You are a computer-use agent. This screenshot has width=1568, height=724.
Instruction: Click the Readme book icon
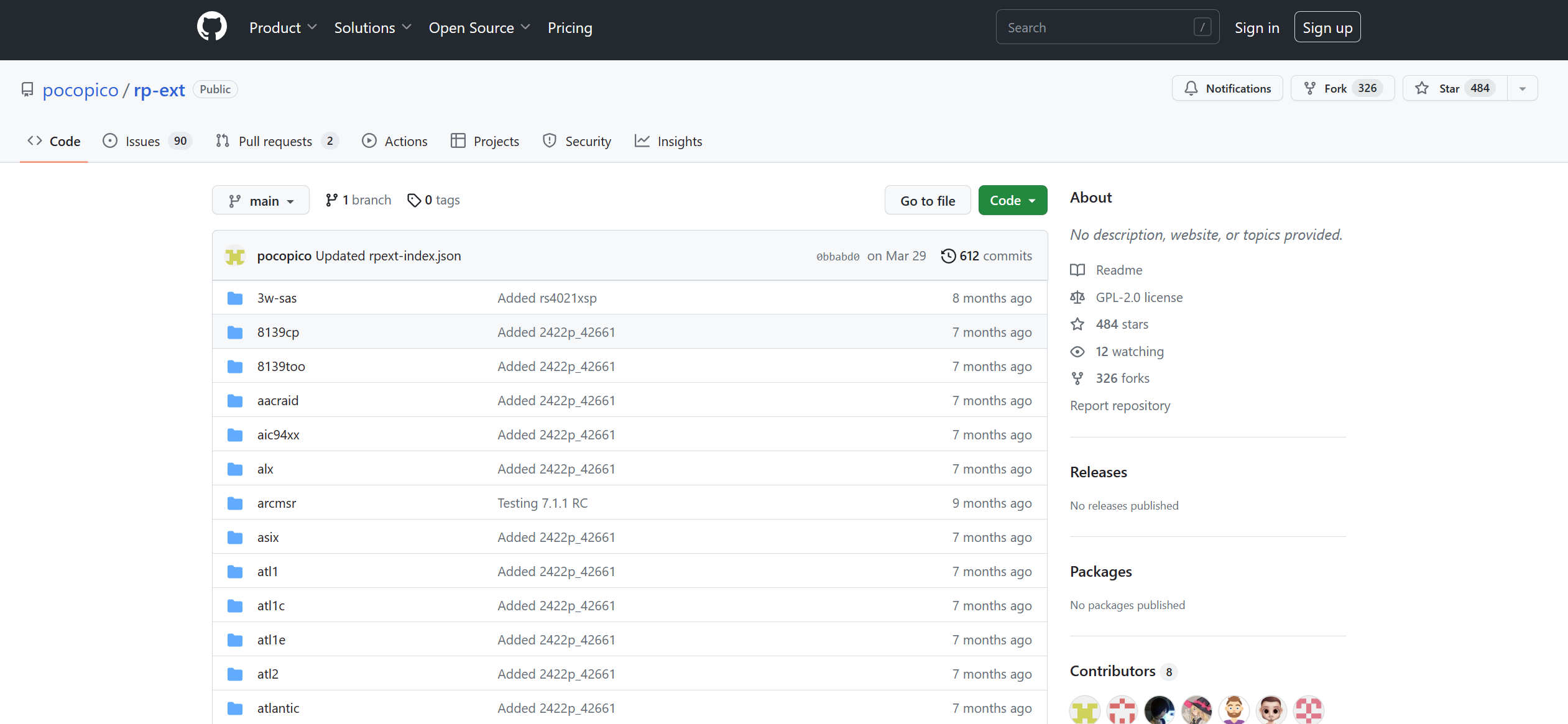point(1077,270)
